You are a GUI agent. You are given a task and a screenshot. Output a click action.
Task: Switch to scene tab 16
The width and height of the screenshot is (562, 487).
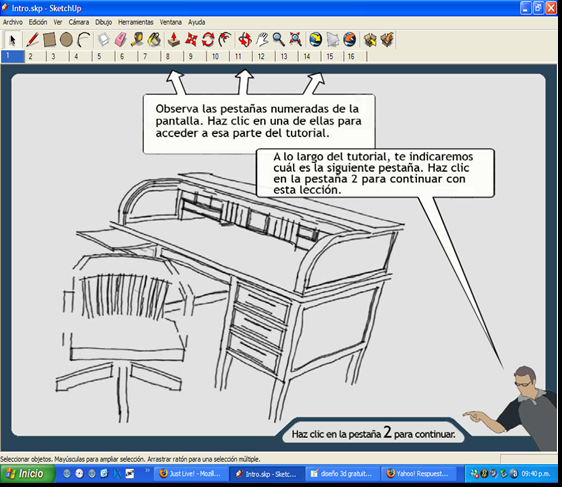[x=356, y=56]
